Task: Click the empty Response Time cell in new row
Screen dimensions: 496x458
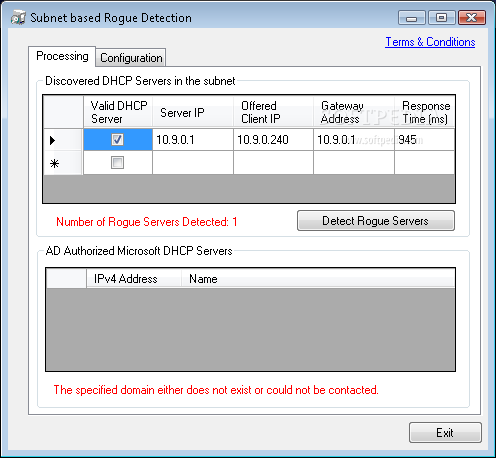Action: click(425, 163)
